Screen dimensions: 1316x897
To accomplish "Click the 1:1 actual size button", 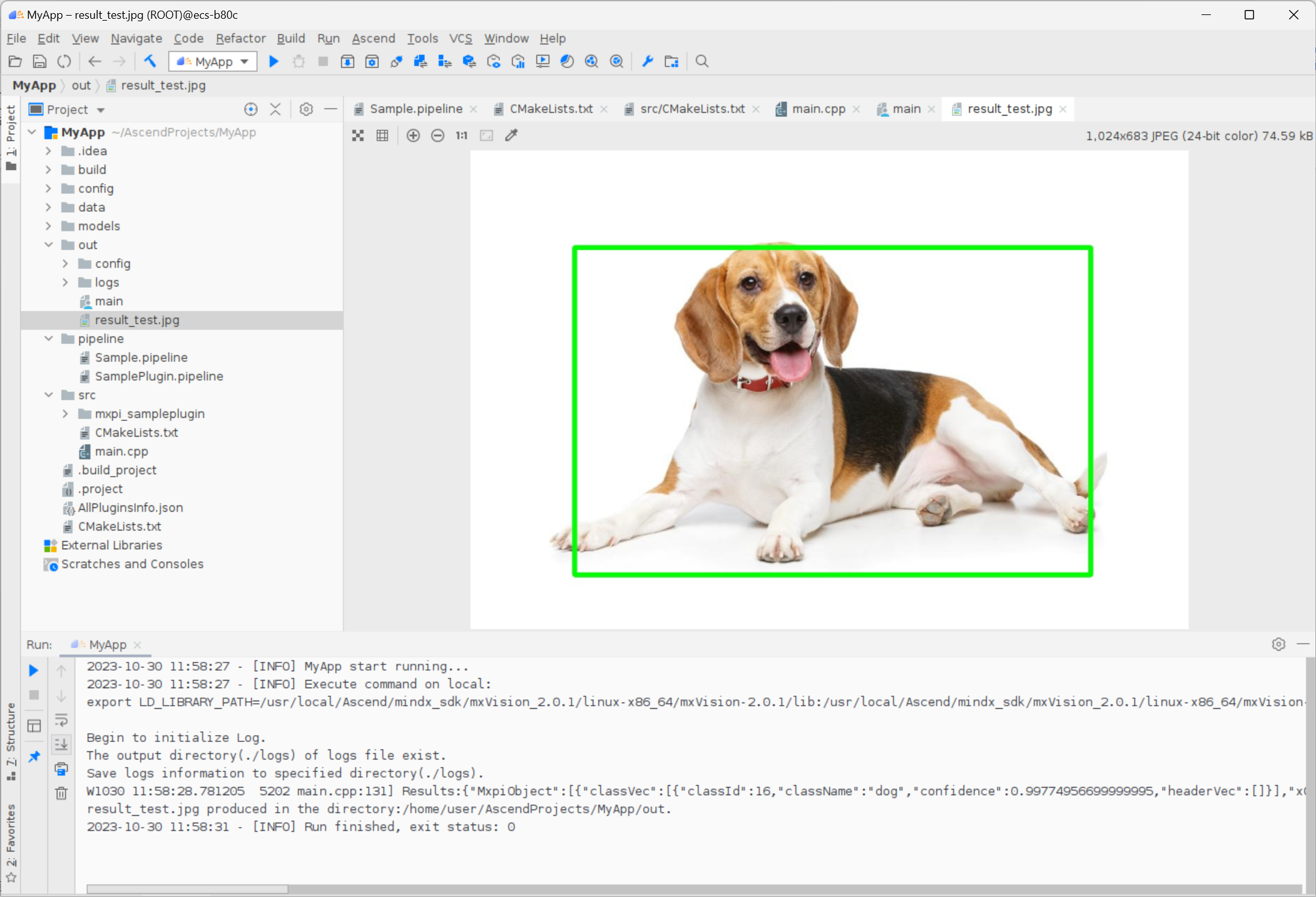I will pyautogui.click(x=462, y=135).
